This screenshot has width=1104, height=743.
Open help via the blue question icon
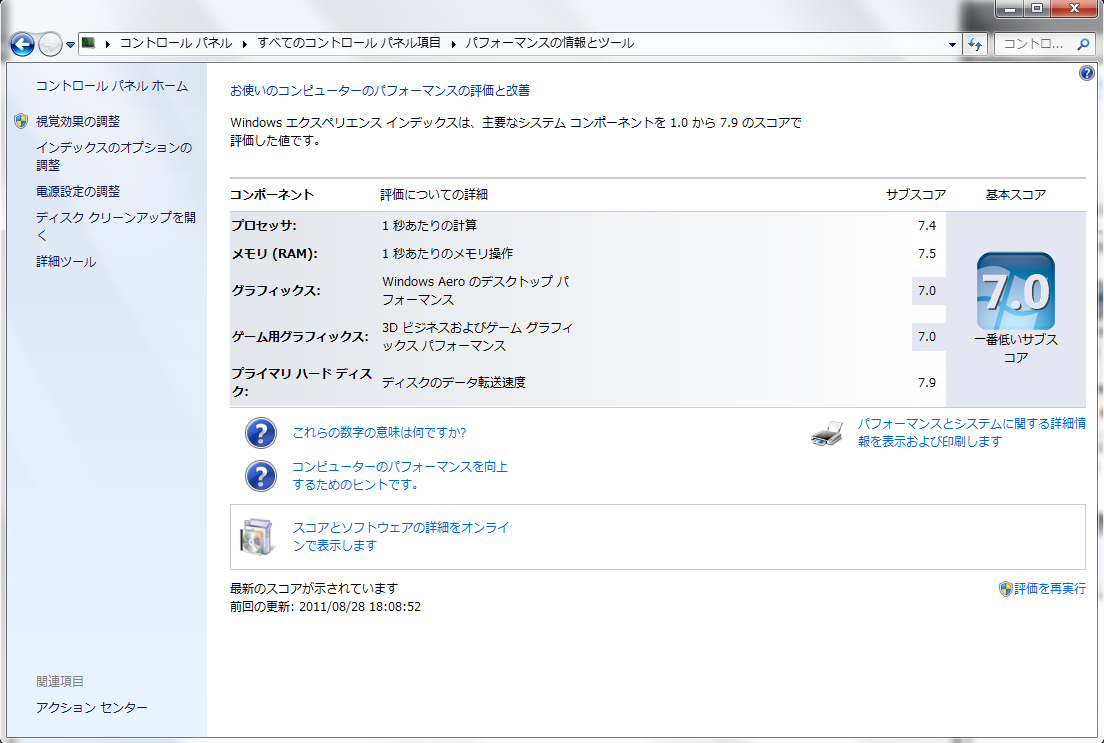click(1086, 73)
